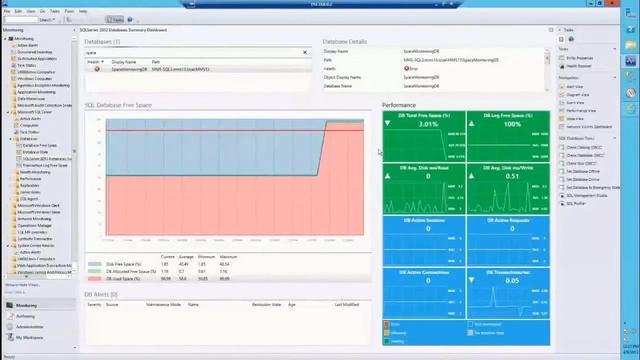Click the DB Transactions/sec tile
640x360 pixels.
pos(508,293)
